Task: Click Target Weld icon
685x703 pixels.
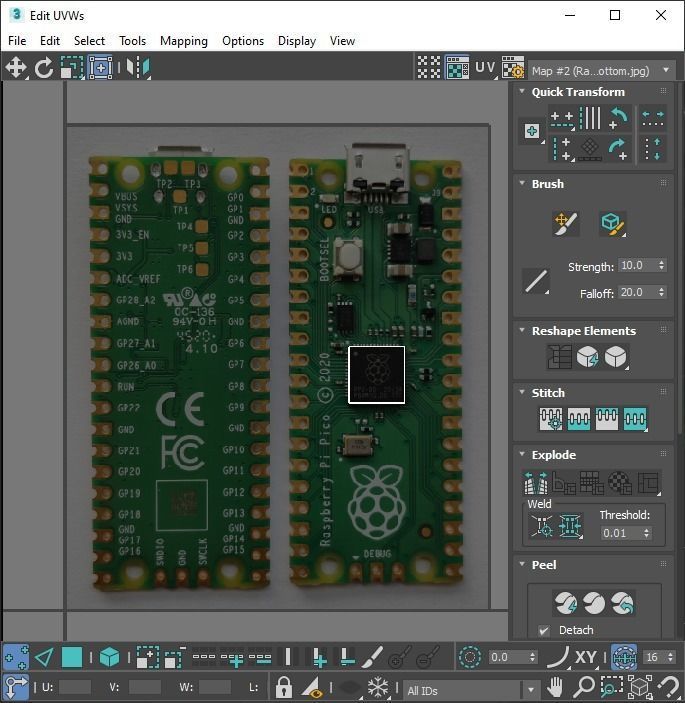Action: 542,526
